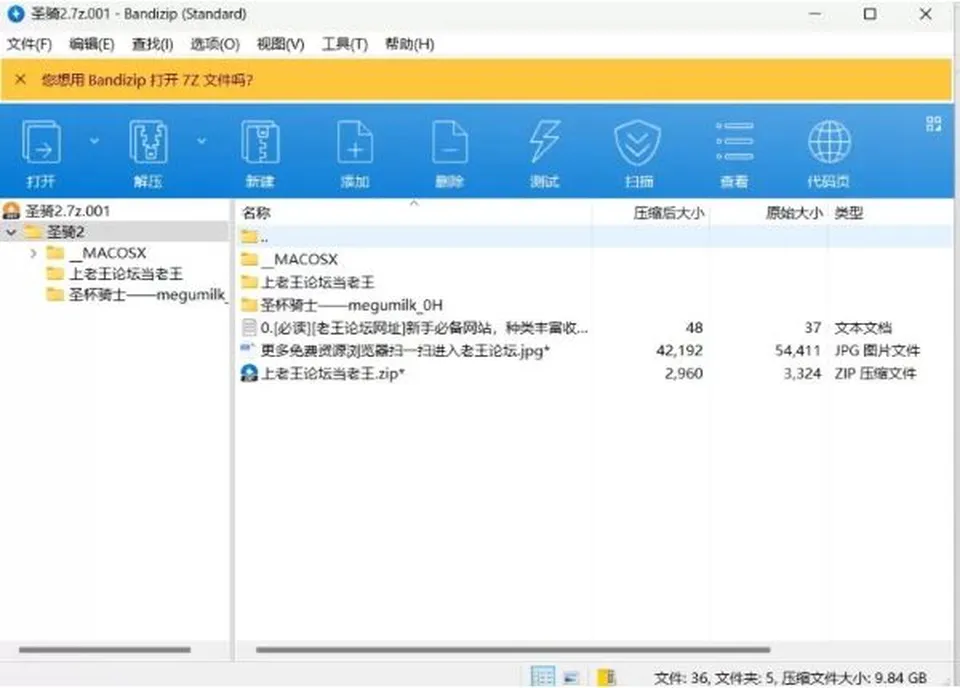Click the 'Bandizip 打开 7Z 文件吗?' prompt link

click(x=170, y=80)
